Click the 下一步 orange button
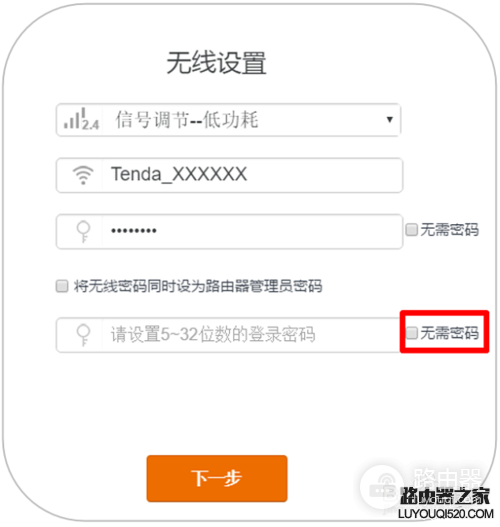Image resolution: width=500 pixels, height=527 pixels. click(x=217, y=479)
